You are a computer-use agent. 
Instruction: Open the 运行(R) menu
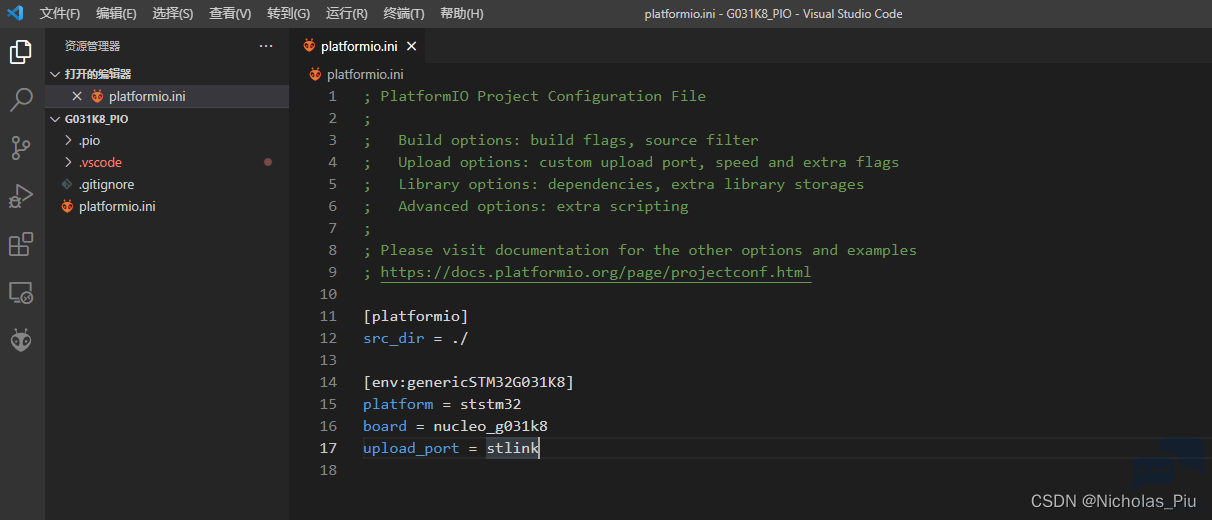point(346,14)
